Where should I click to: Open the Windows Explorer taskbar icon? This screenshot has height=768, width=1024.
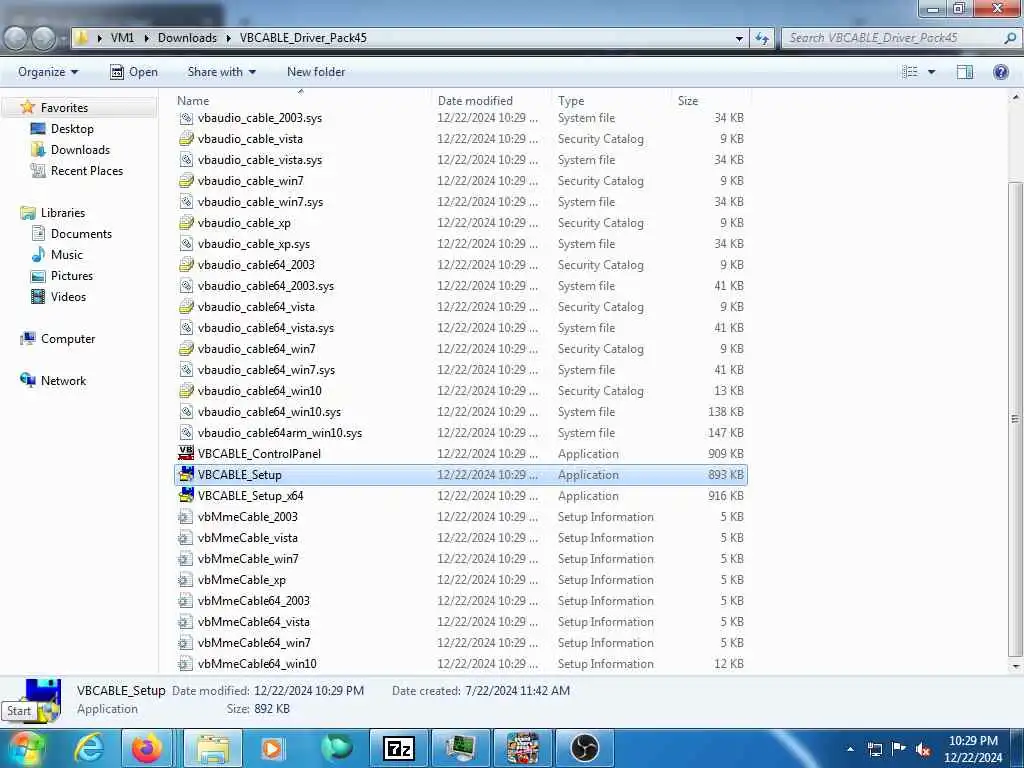(x=212, y=748)
